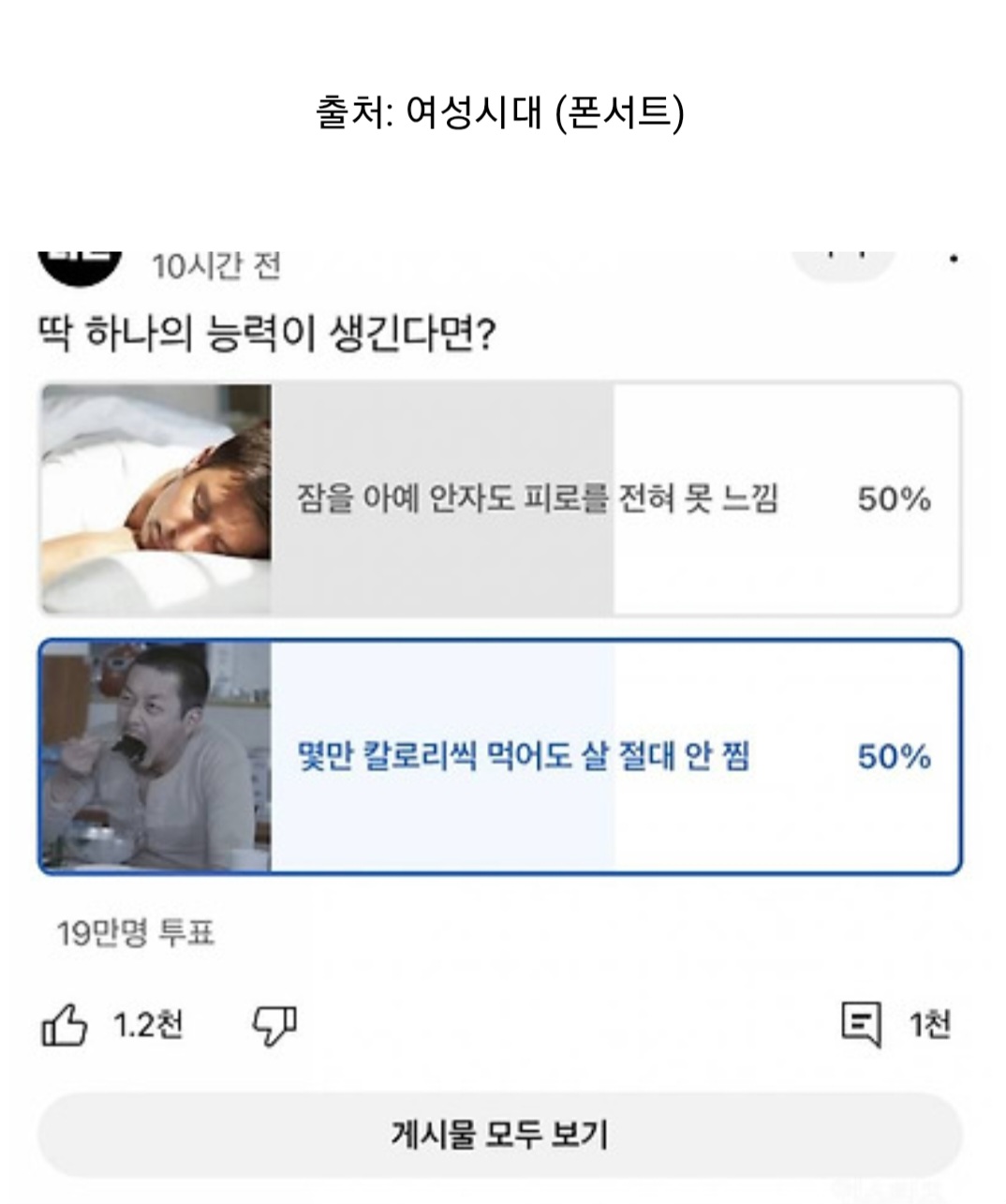Click the 50% label on second option
The image size is (1006, 1204).
pos(894,757)
